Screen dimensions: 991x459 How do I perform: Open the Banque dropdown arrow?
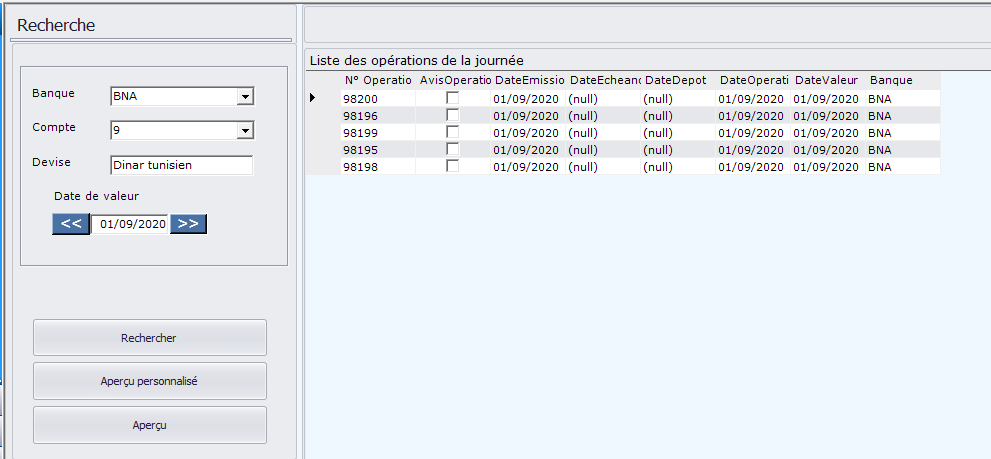(x=244, y=97)
